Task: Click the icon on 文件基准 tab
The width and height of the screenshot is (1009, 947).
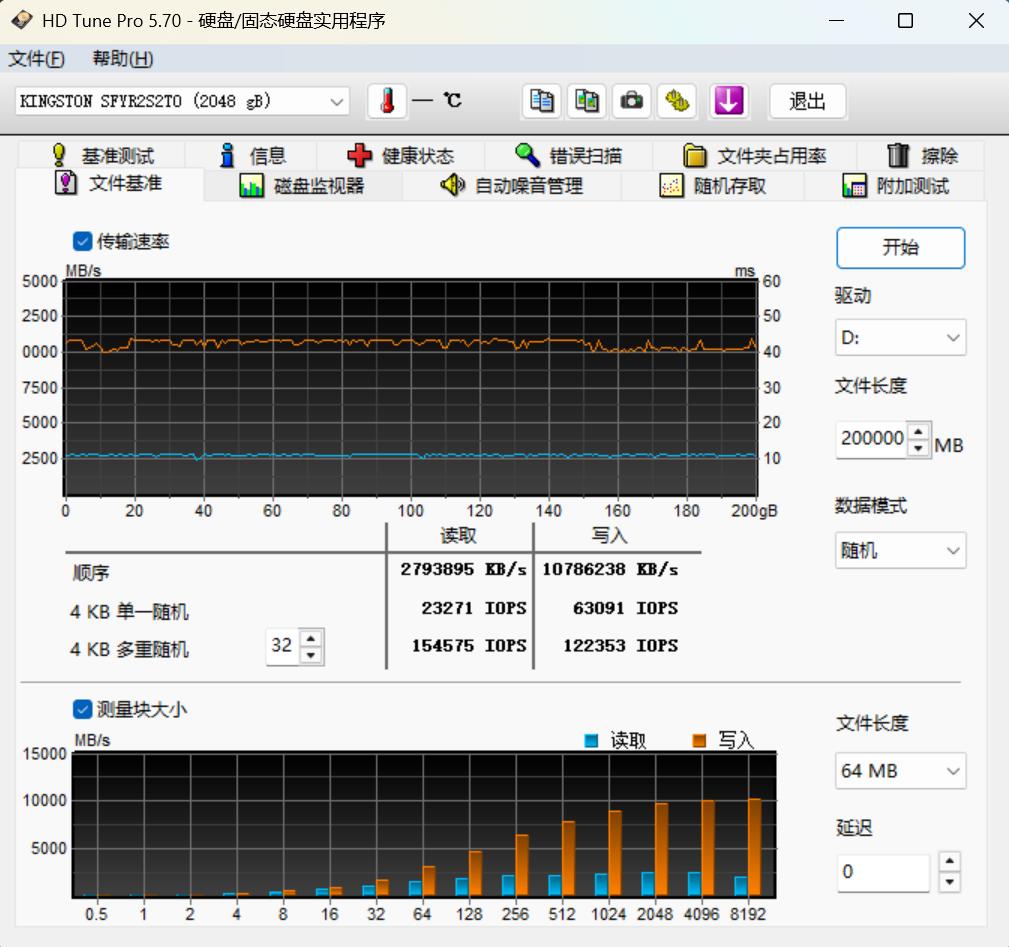Action: pos(66,183)
